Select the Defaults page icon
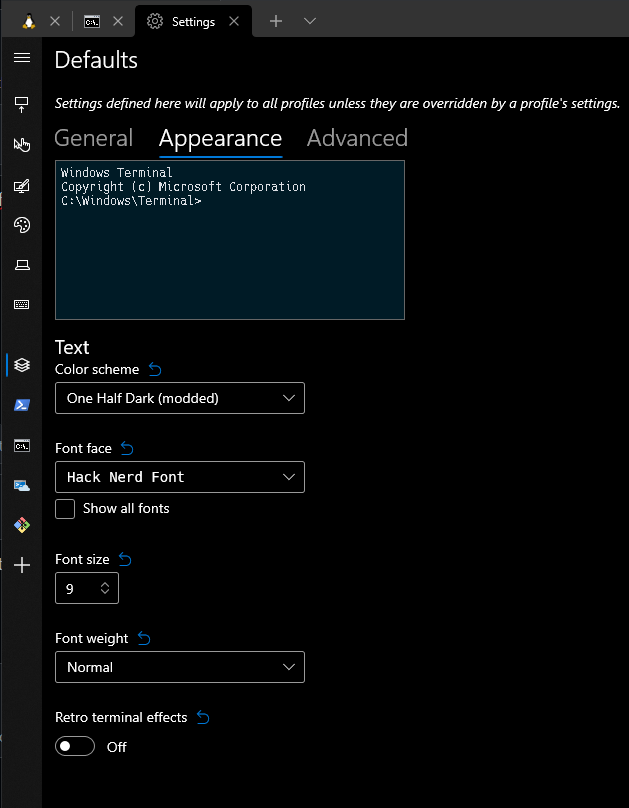629x808 pixels. point(21,365)
